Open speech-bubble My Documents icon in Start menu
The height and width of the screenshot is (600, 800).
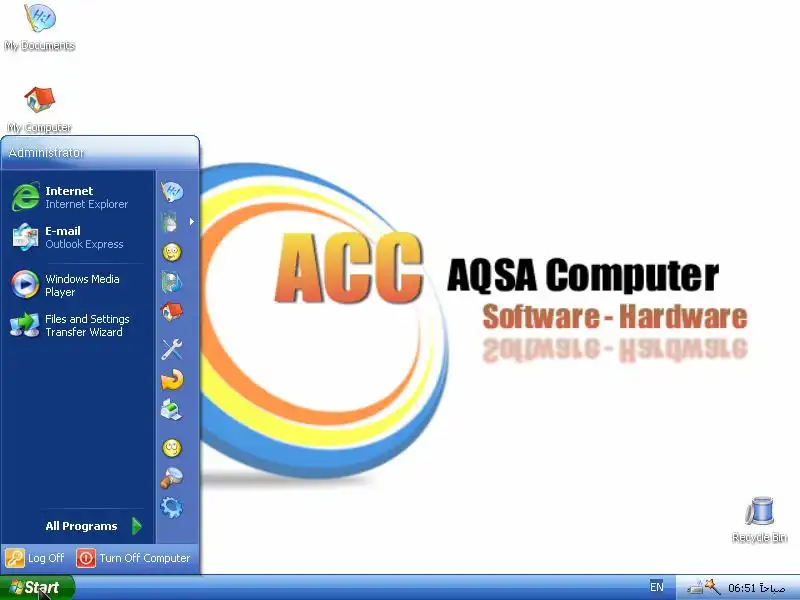172,192
